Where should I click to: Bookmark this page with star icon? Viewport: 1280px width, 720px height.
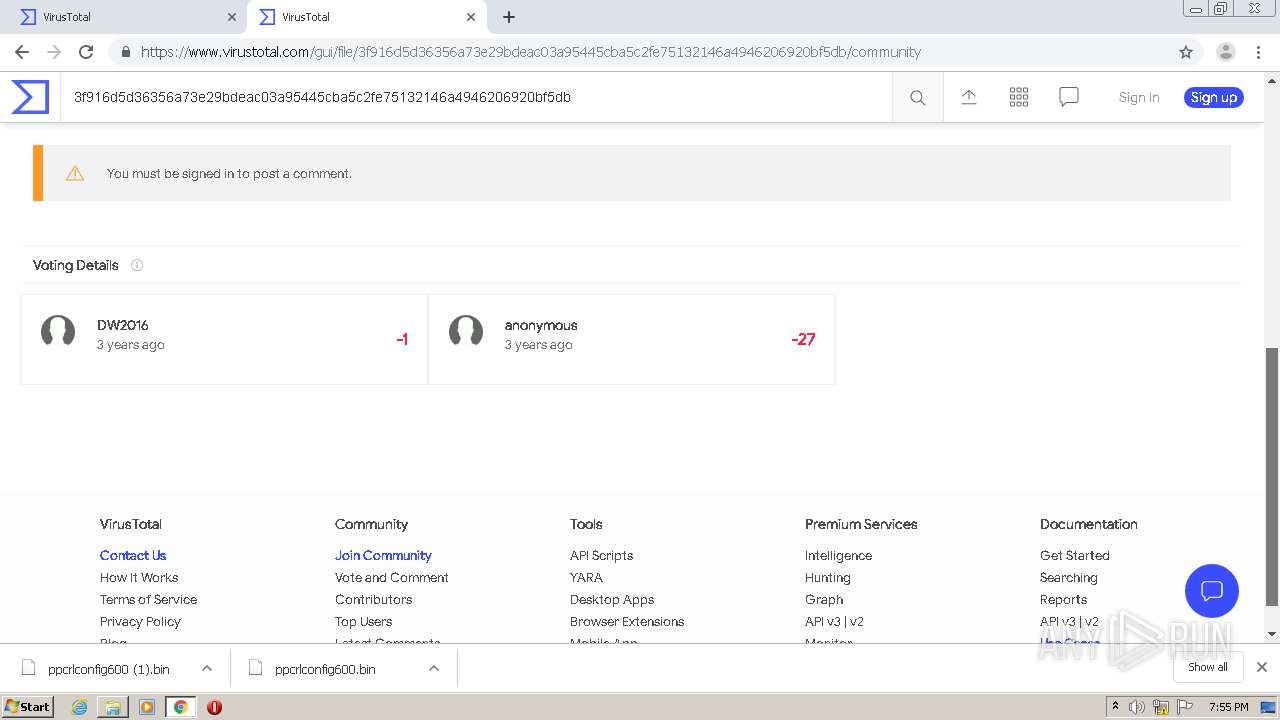pyautogui.click(x=1186, y=52)
